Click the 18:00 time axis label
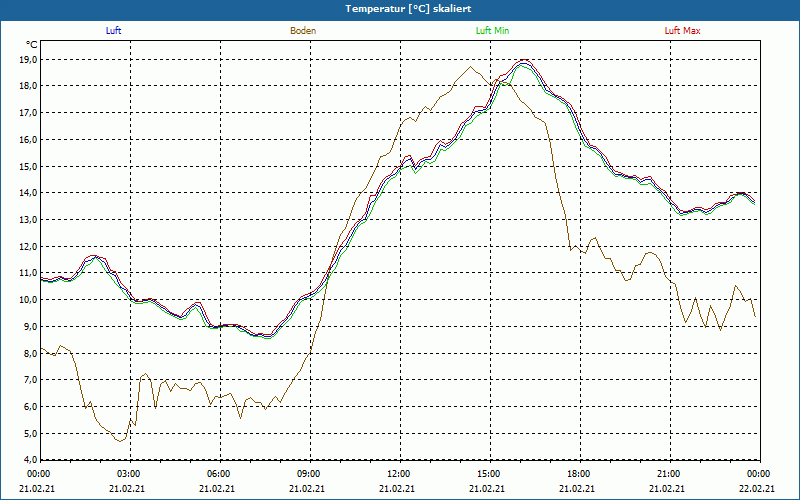This screenshot has height=500, width=800. click(x=577, y=474)
